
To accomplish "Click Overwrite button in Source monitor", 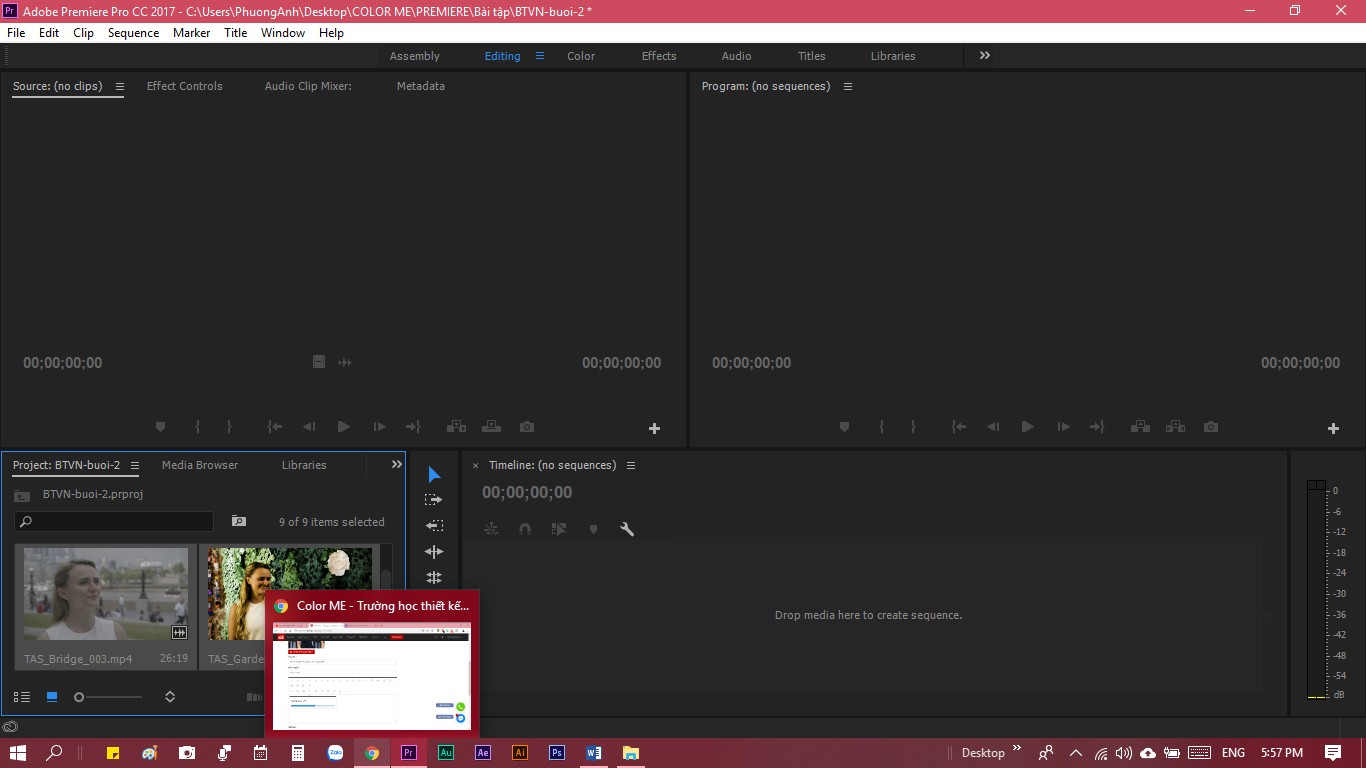I will (491, 427).
